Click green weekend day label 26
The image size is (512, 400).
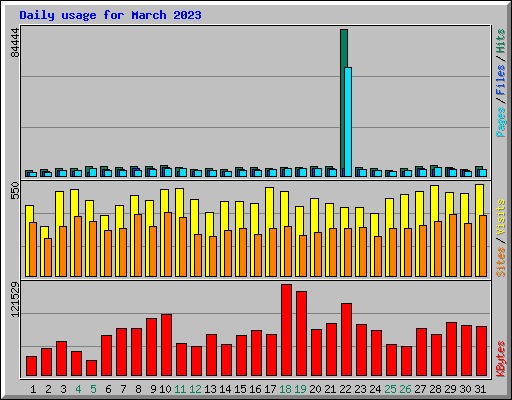click(x=405, y=389)
